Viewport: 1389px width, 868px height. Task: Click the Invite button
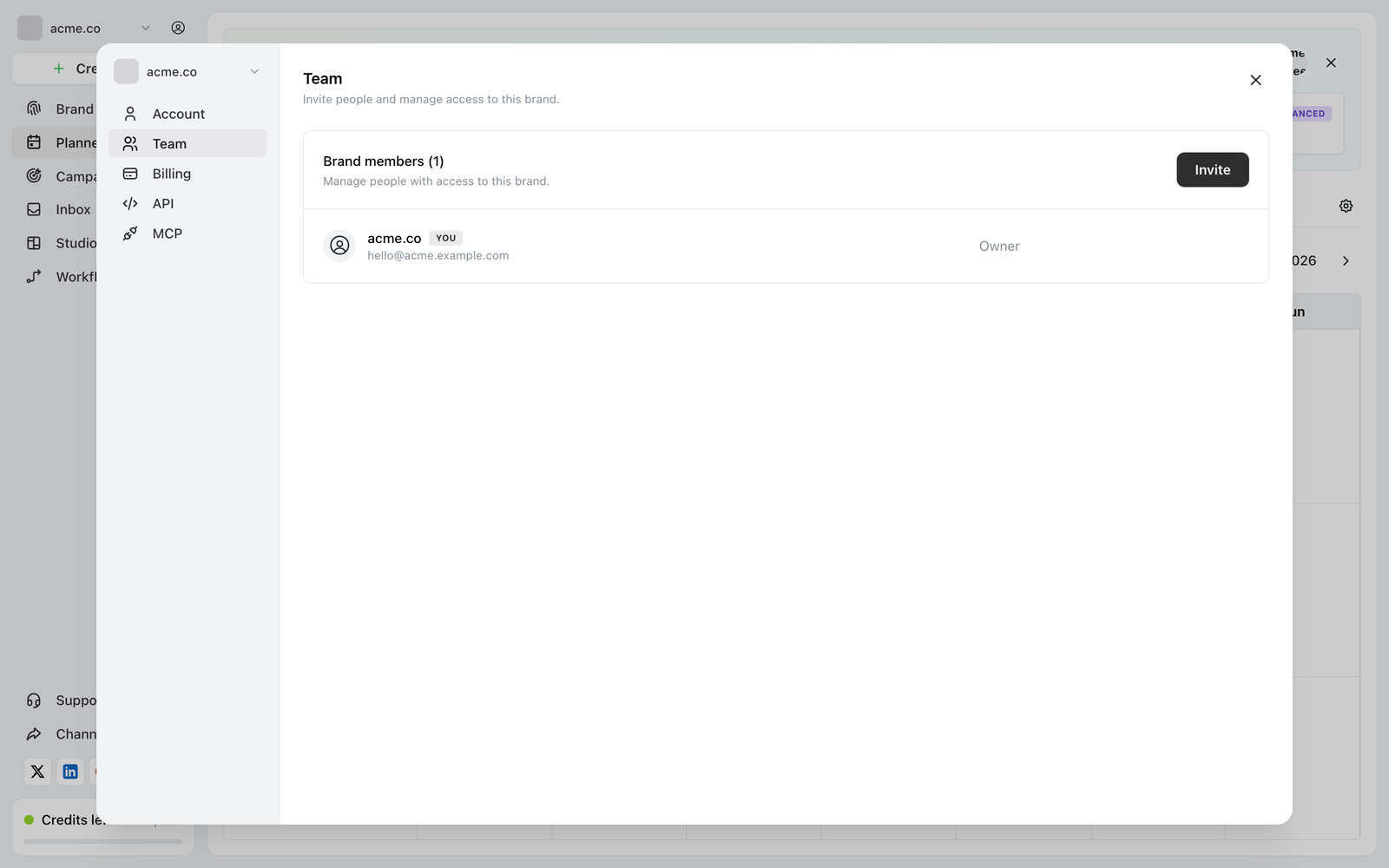coord(1212,170)
